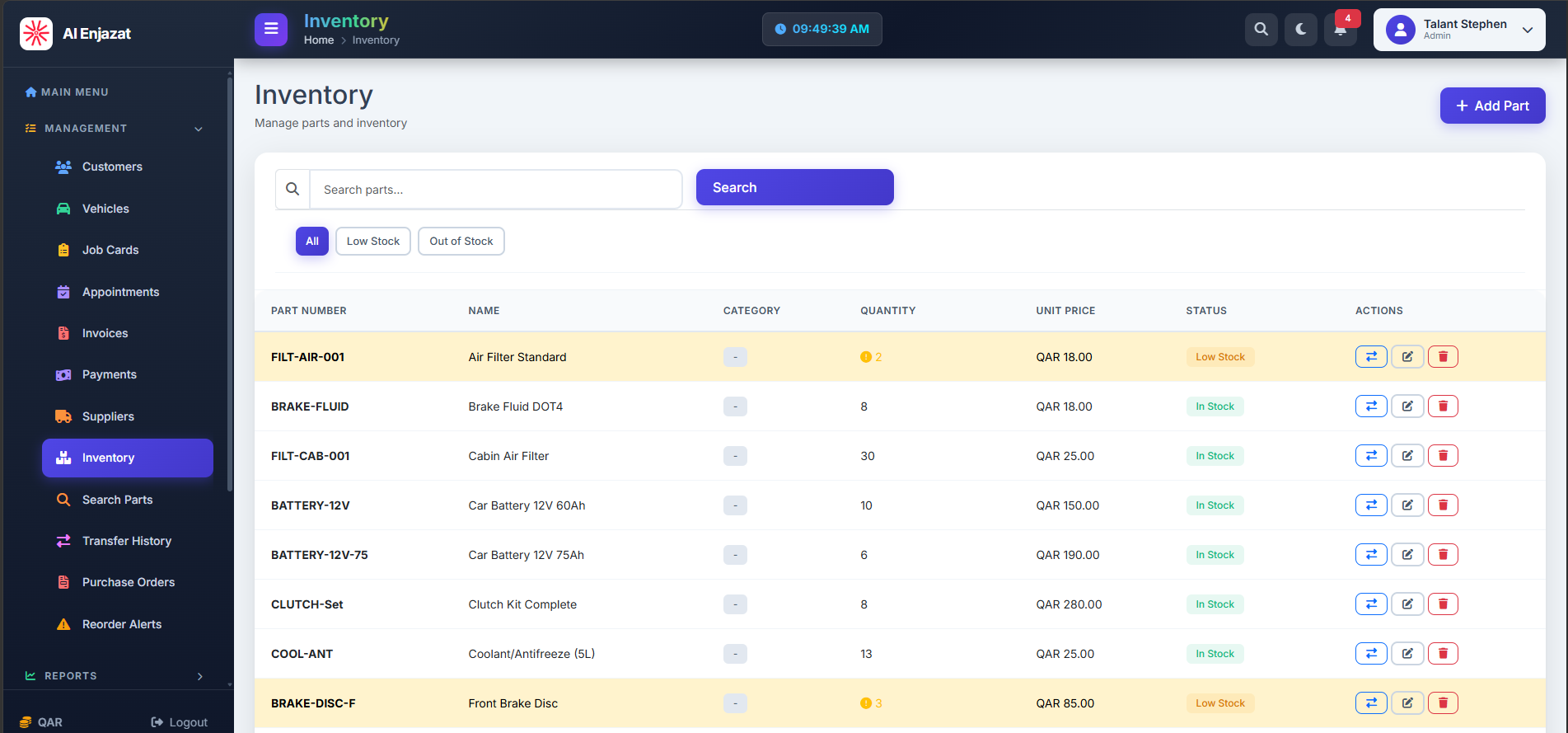Select Inventory in the sidebar
Screen dimensions: 1568x733
[128, 458]
